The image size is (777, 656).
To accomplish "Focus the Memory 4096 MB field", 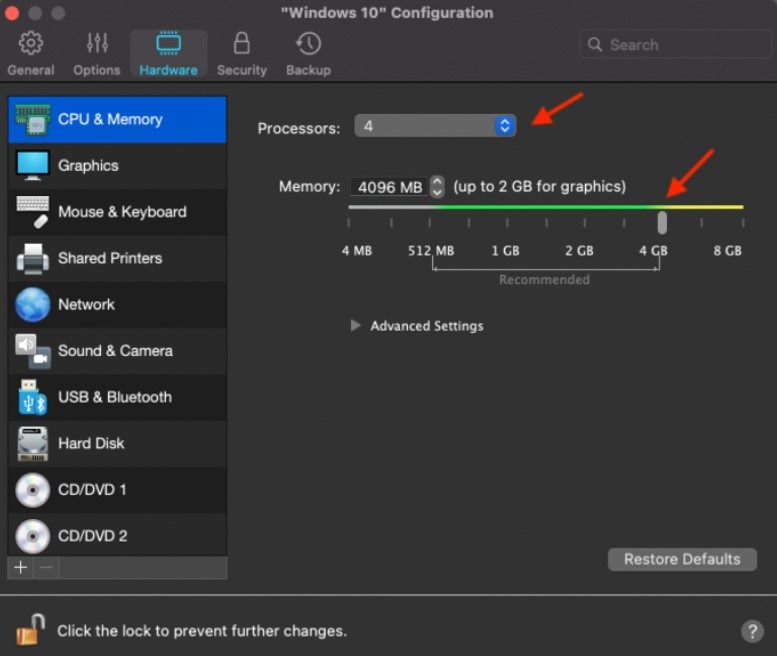I will [x=388, y=187].
